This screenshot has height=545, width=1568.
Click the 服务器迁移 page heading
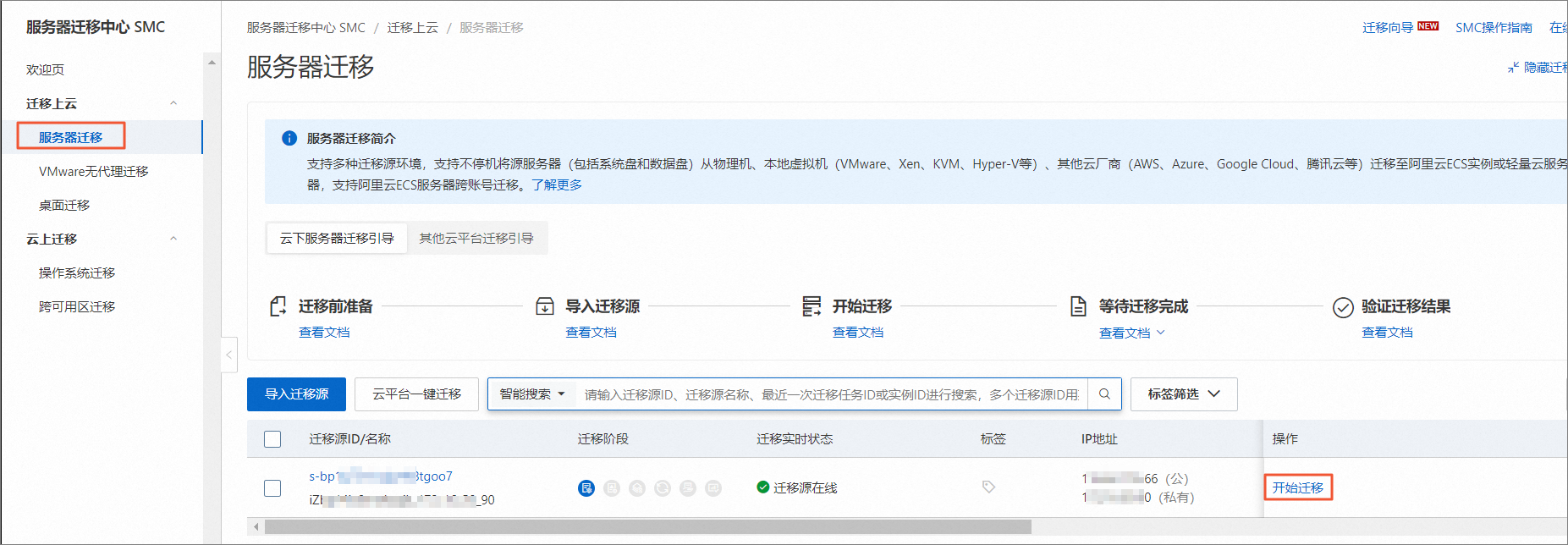pos(310,67)
